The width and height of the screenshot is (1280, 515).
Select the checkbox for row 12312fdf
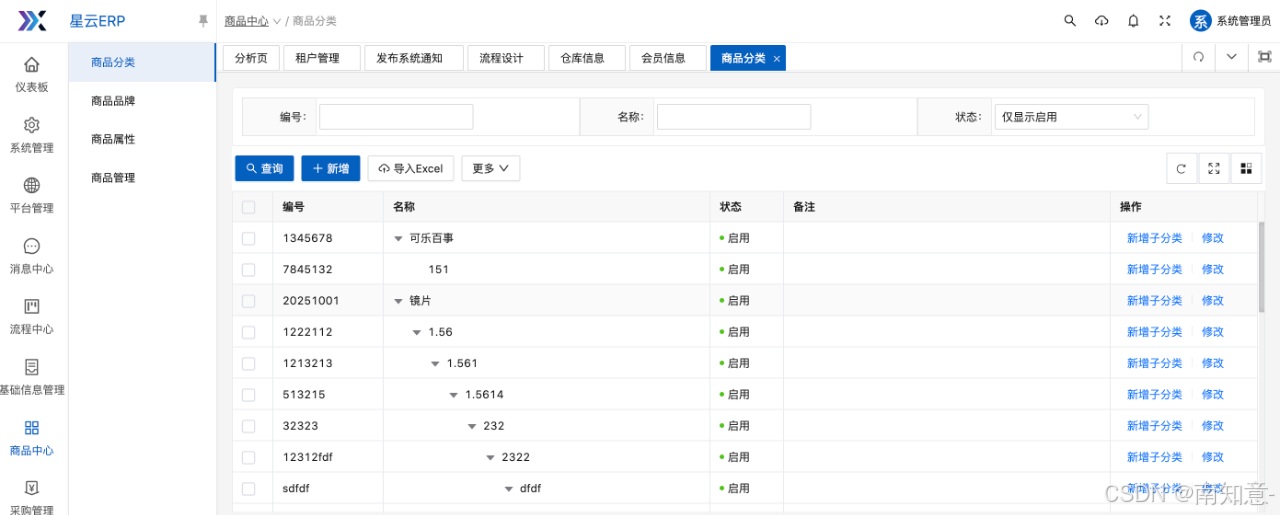(249, 457)
